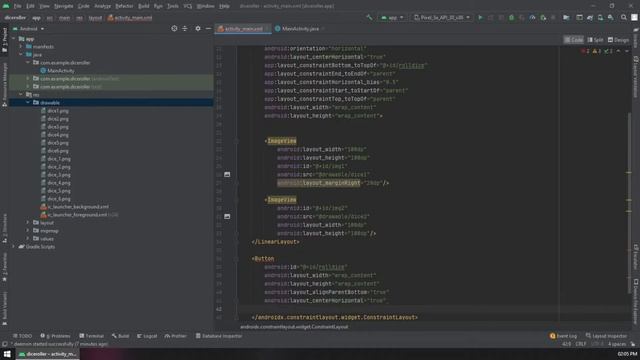Open the Profiler tool window

click(176, 336)
